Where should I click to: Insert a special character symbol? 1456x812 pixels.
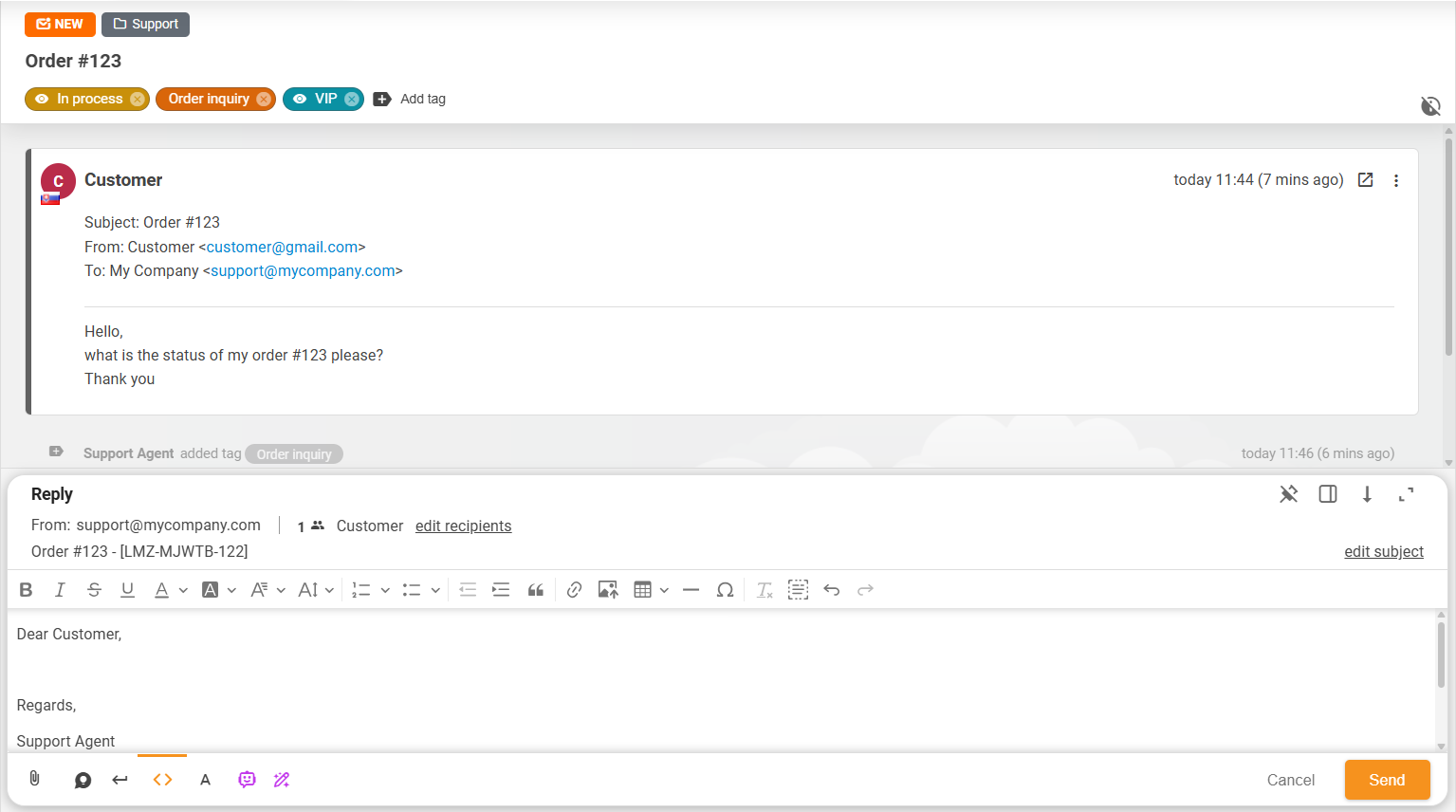click(725, 589)
